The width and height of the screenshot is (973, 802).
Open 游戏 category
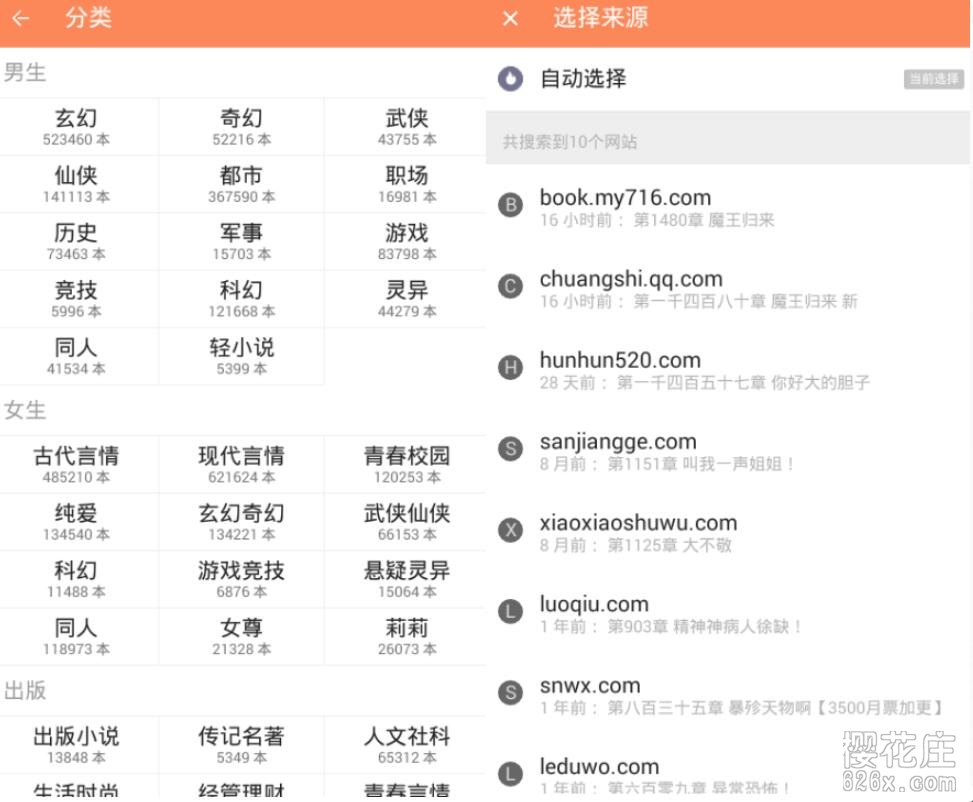coord(406,241)
